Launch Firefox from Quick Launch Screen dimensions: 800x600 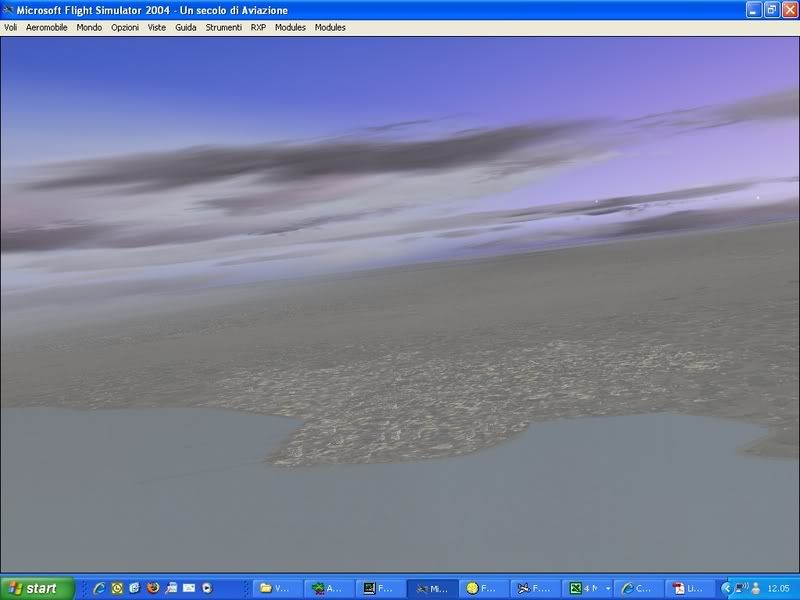(153, 588)
